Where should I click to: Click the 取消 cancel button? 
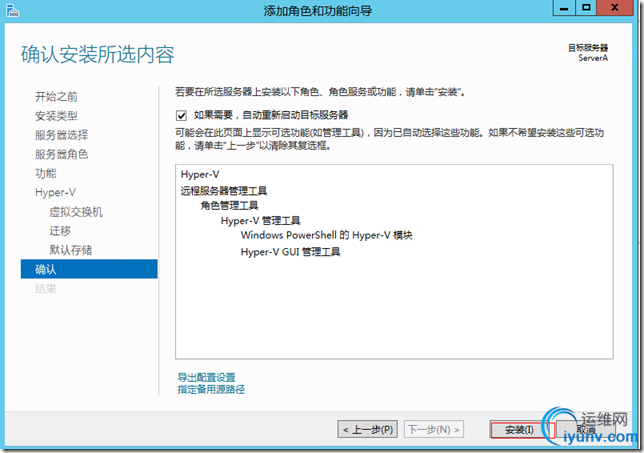click(586, 430)
